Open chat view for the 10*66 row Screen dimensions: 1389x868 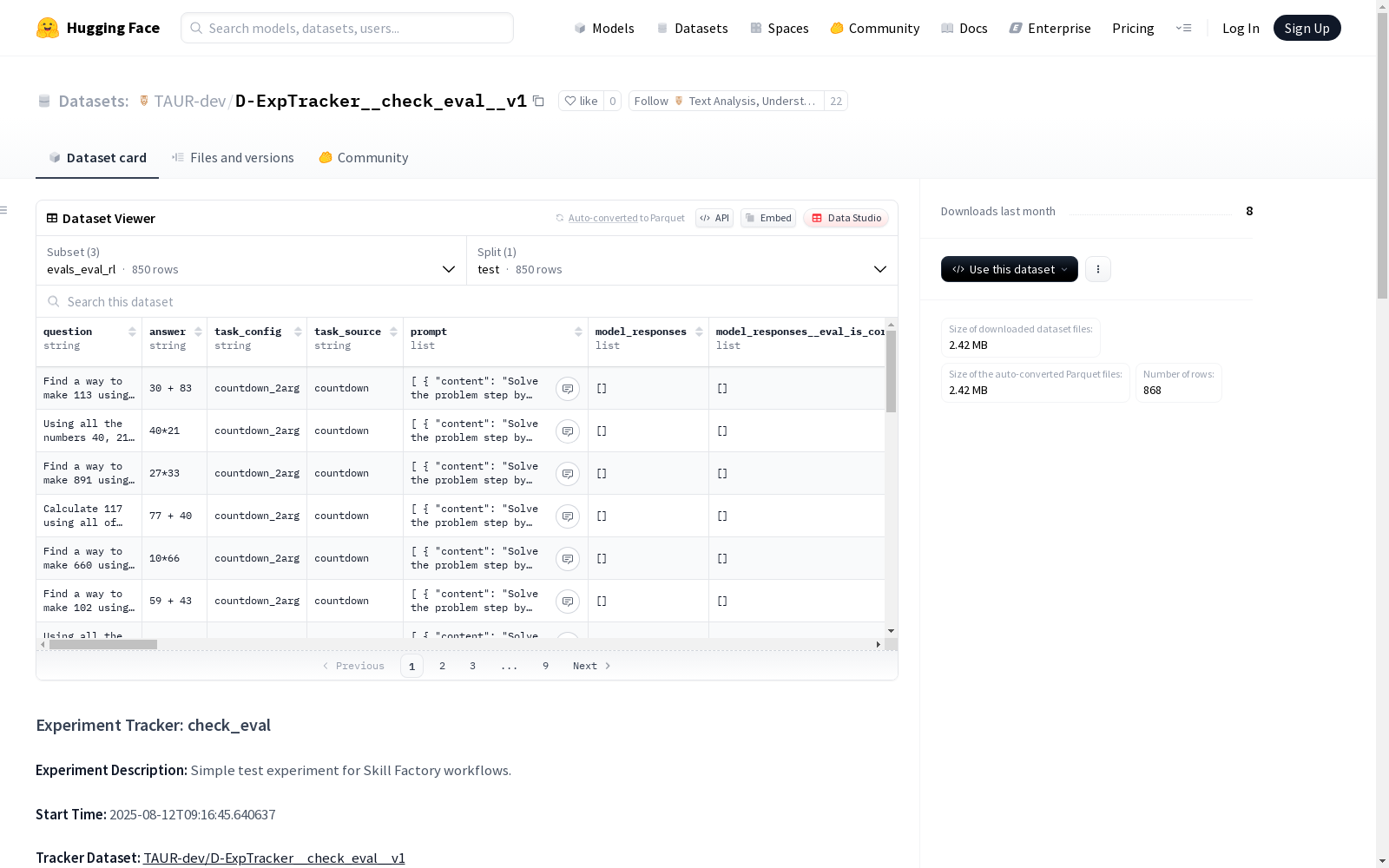click(568, 558)
